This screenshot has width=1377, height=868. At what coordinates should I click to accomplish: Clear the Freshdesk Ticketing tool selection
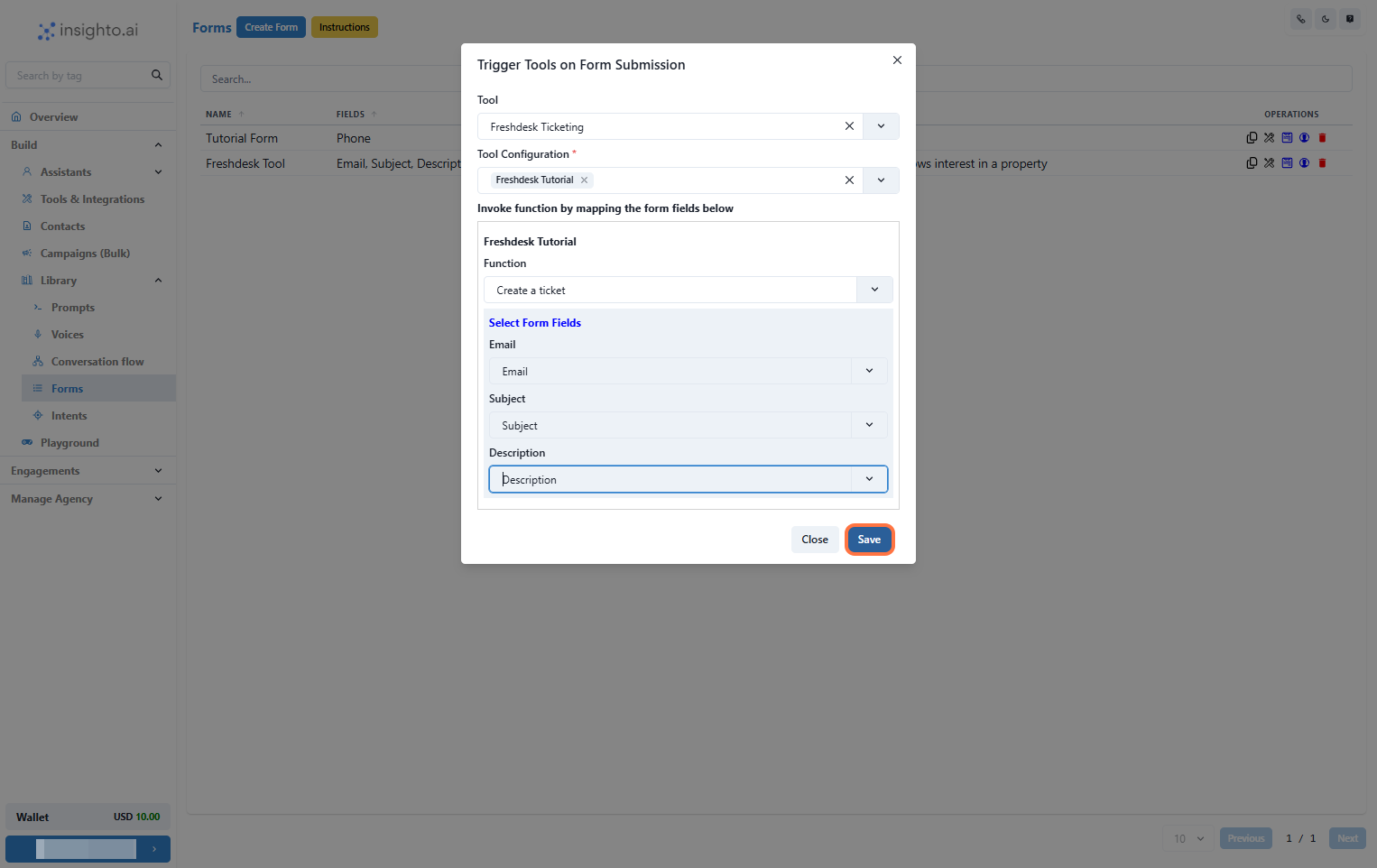849,126
